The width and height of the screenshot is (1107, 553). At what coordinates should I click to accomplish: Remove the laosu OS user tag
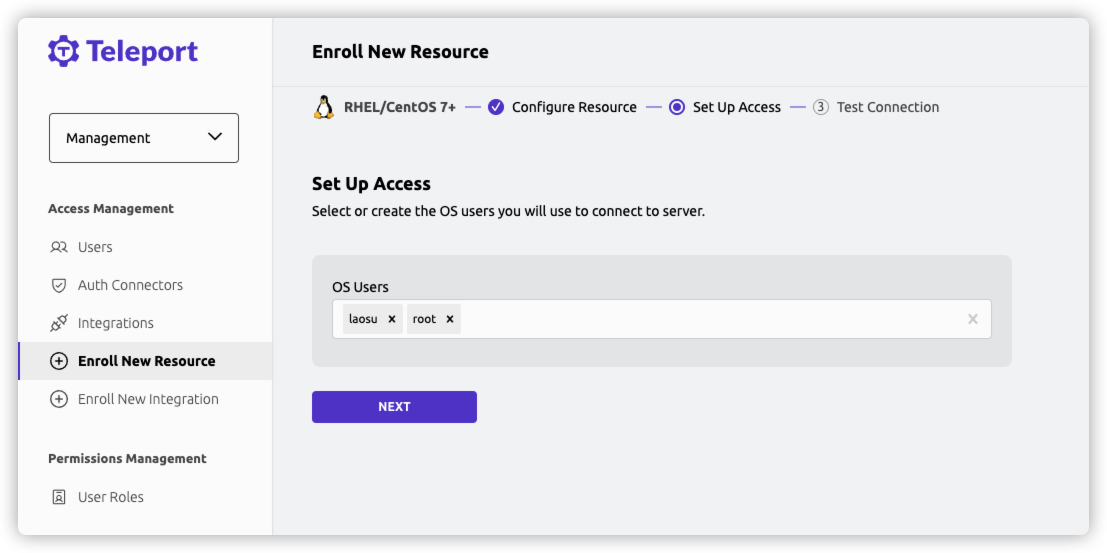click(x=392, y=319)
